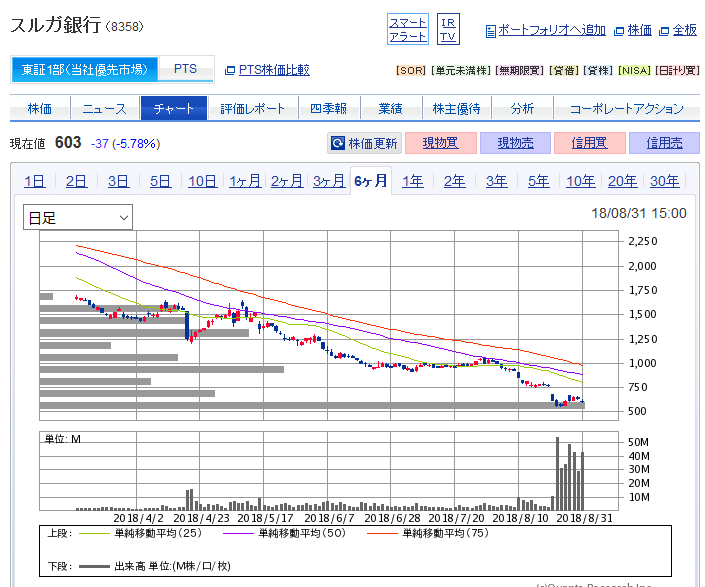705x587 pixels.
Task: Select the 1年 chart period
Action: coord(412,181)
